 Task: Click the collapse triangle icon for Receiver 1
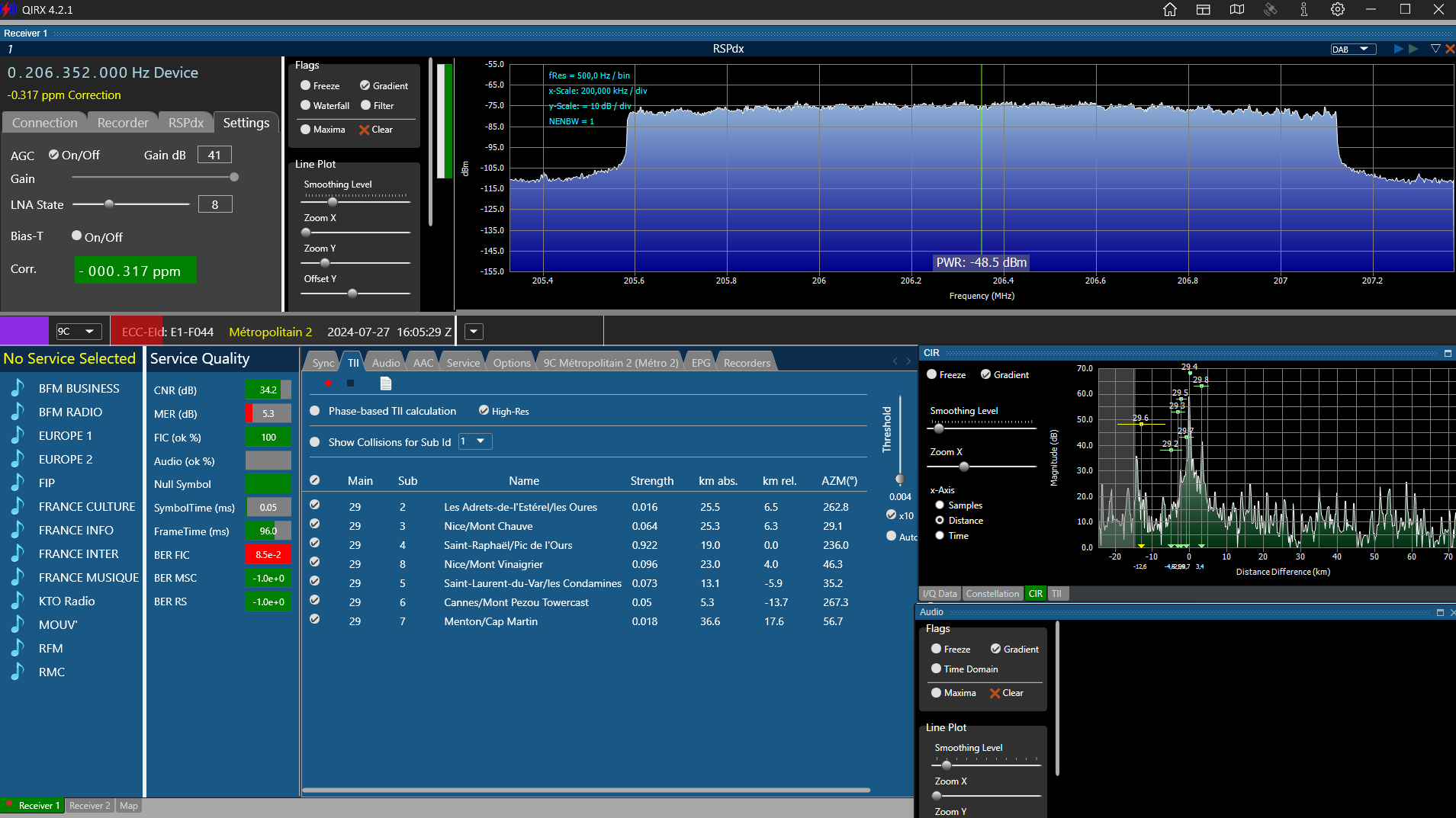[1435, 49]
